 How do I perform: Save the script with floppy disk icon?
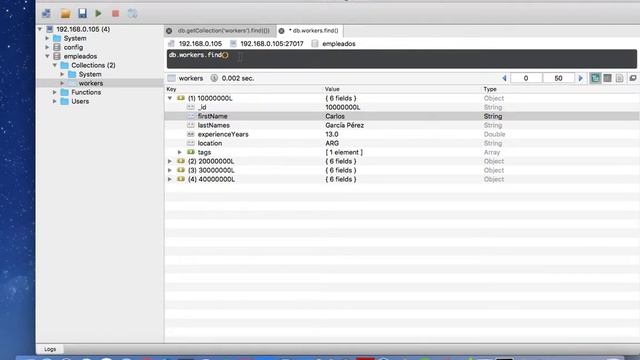[82, 13]
